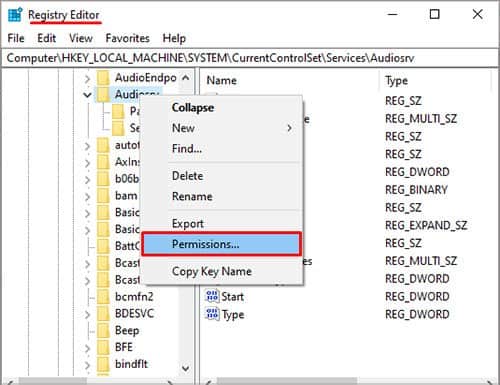This screenshot has width=500, height=385.
Task: Open the New submenu arrow
Action: point(289,128)
